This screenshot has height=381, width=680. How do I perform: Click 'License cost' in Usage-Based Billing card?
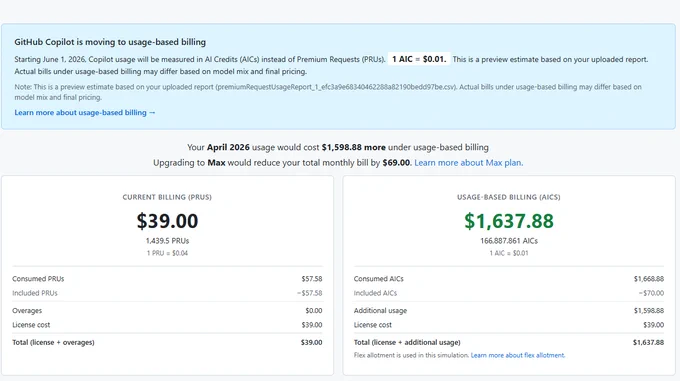373,325
